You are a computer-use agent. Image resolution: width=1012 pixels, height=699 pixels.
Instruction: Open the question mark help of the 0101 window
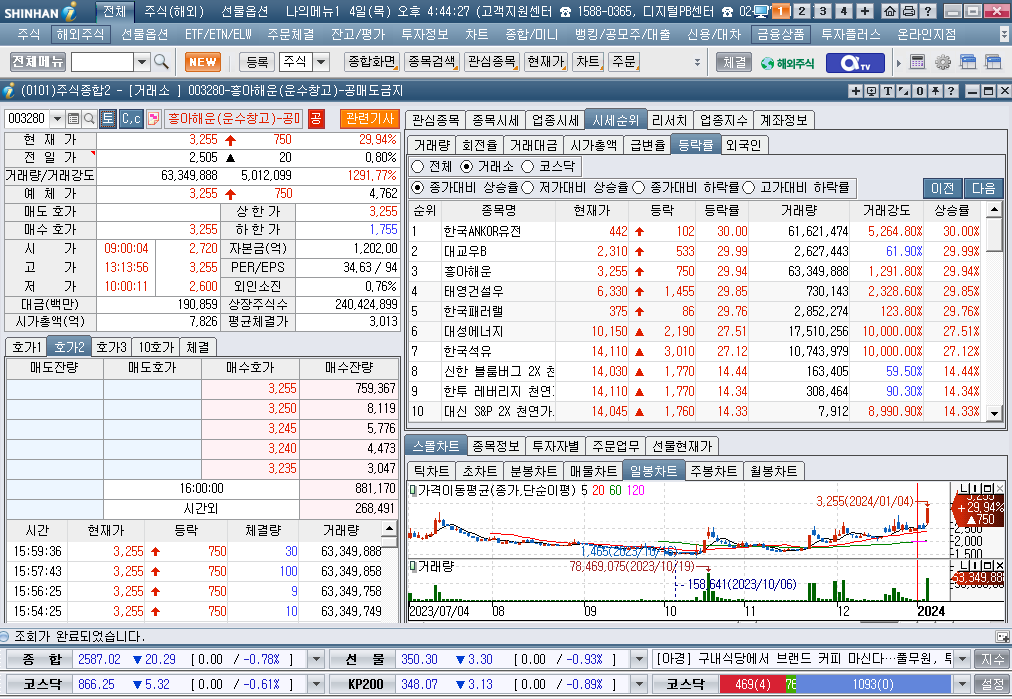[951, 91]
